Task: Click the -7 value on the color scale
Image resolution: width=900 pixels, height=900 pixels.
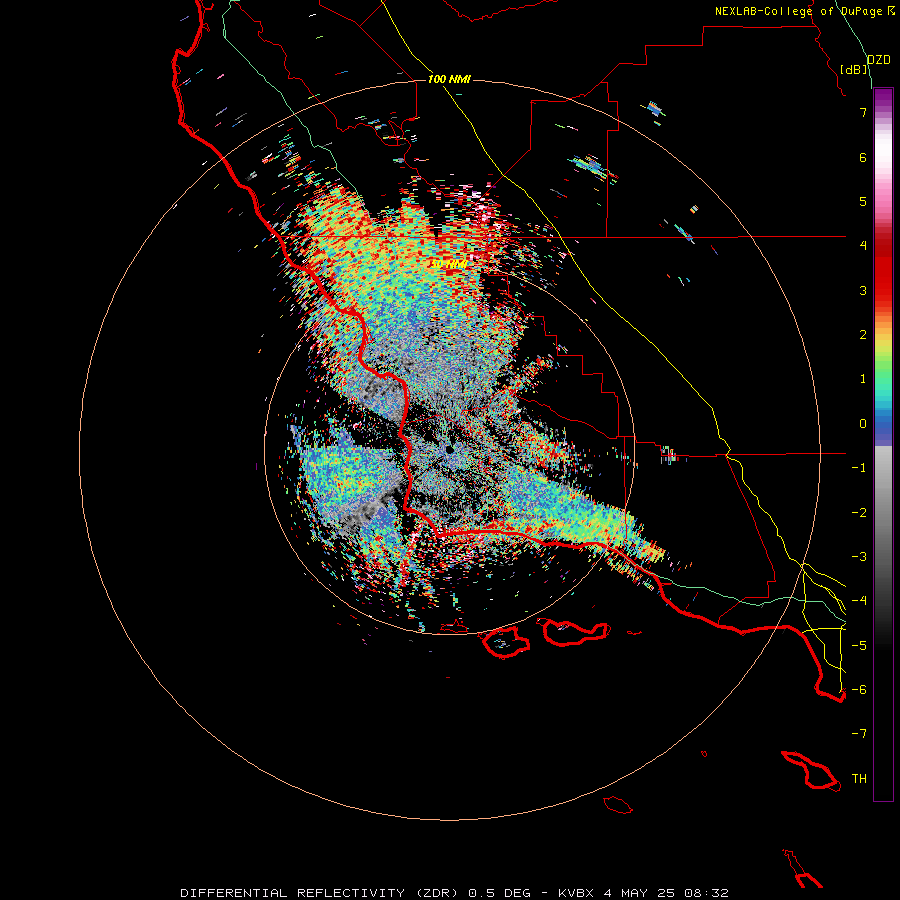Action: [x=859, y=734]
